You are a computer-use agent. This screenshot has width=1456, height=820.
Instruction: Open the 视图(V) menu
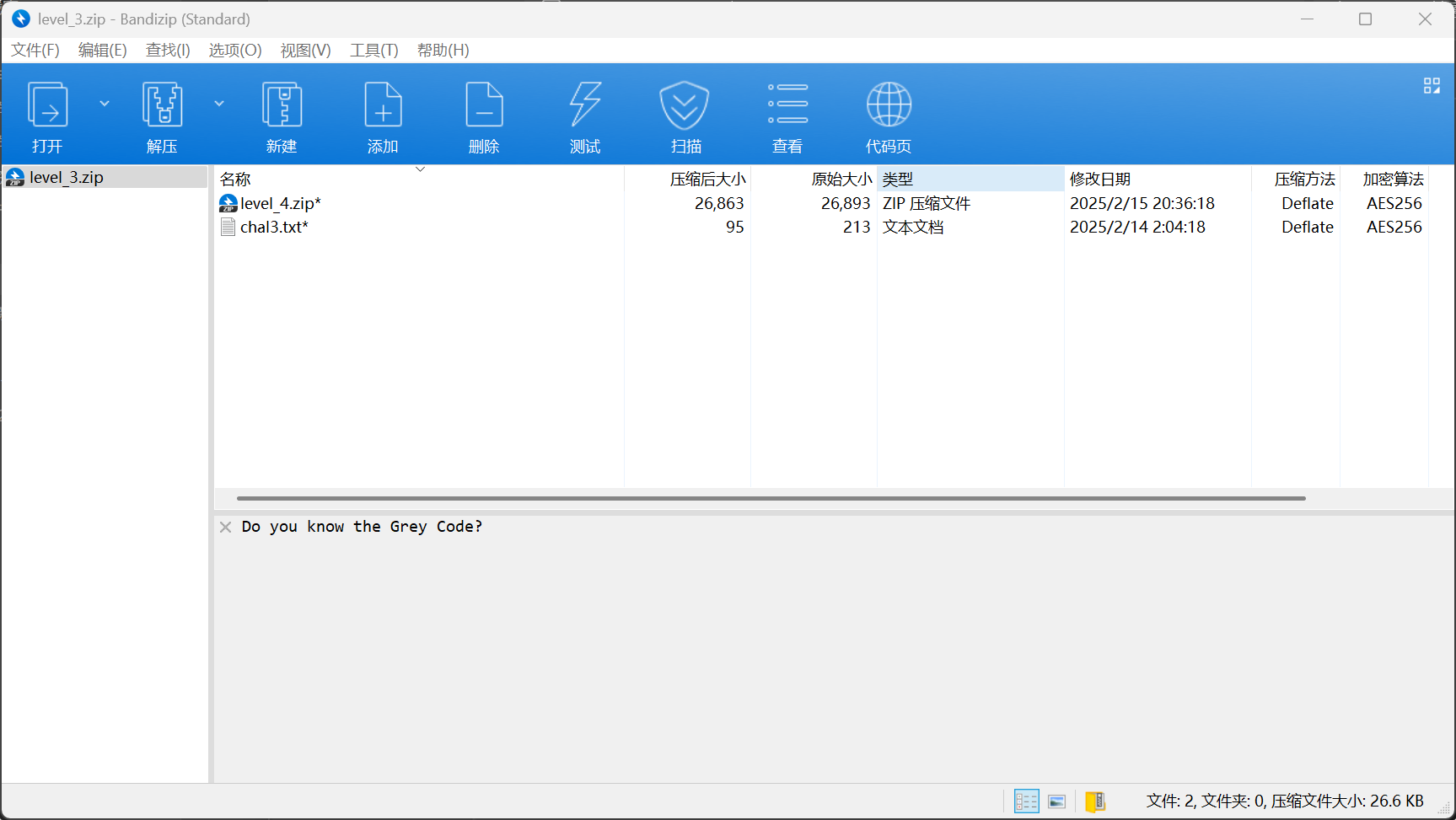[306, 51]
